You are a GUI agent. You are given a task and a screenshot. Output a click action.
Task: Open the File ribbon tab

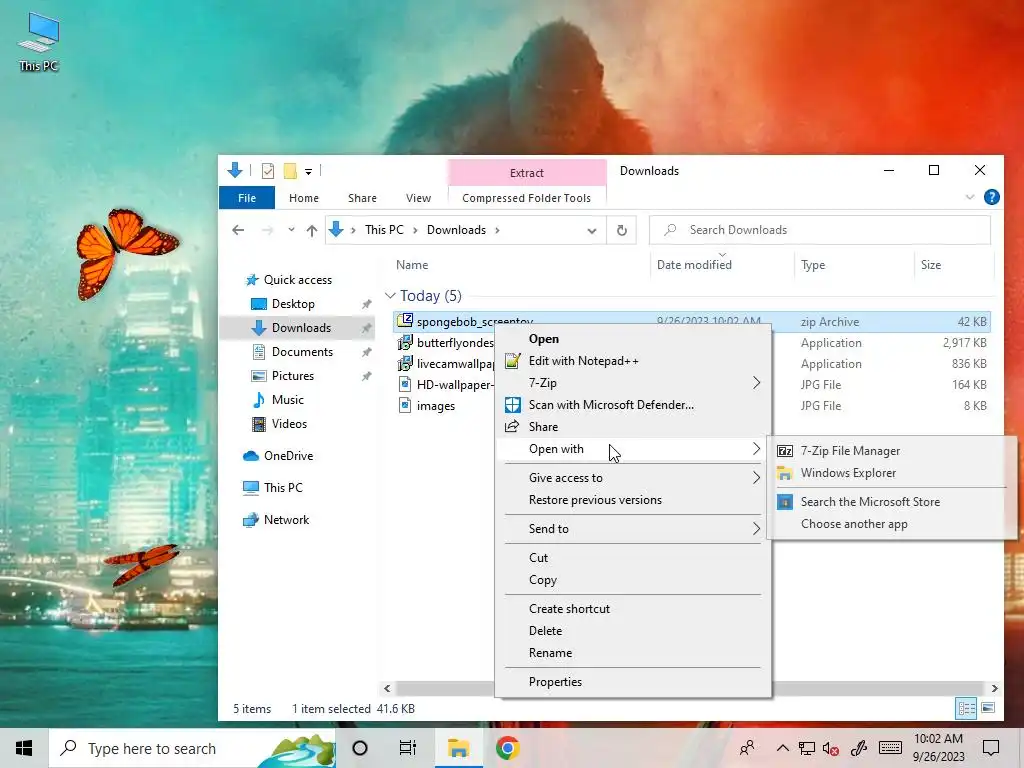(247, 198)
